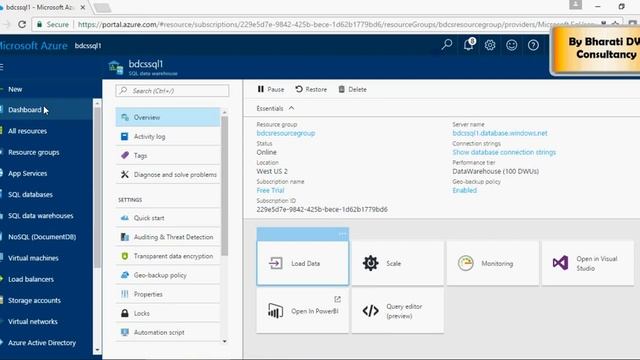Click the resource menu scrollbar thumb
Viewport: 640px width, 360px height.
coord(224,186)
